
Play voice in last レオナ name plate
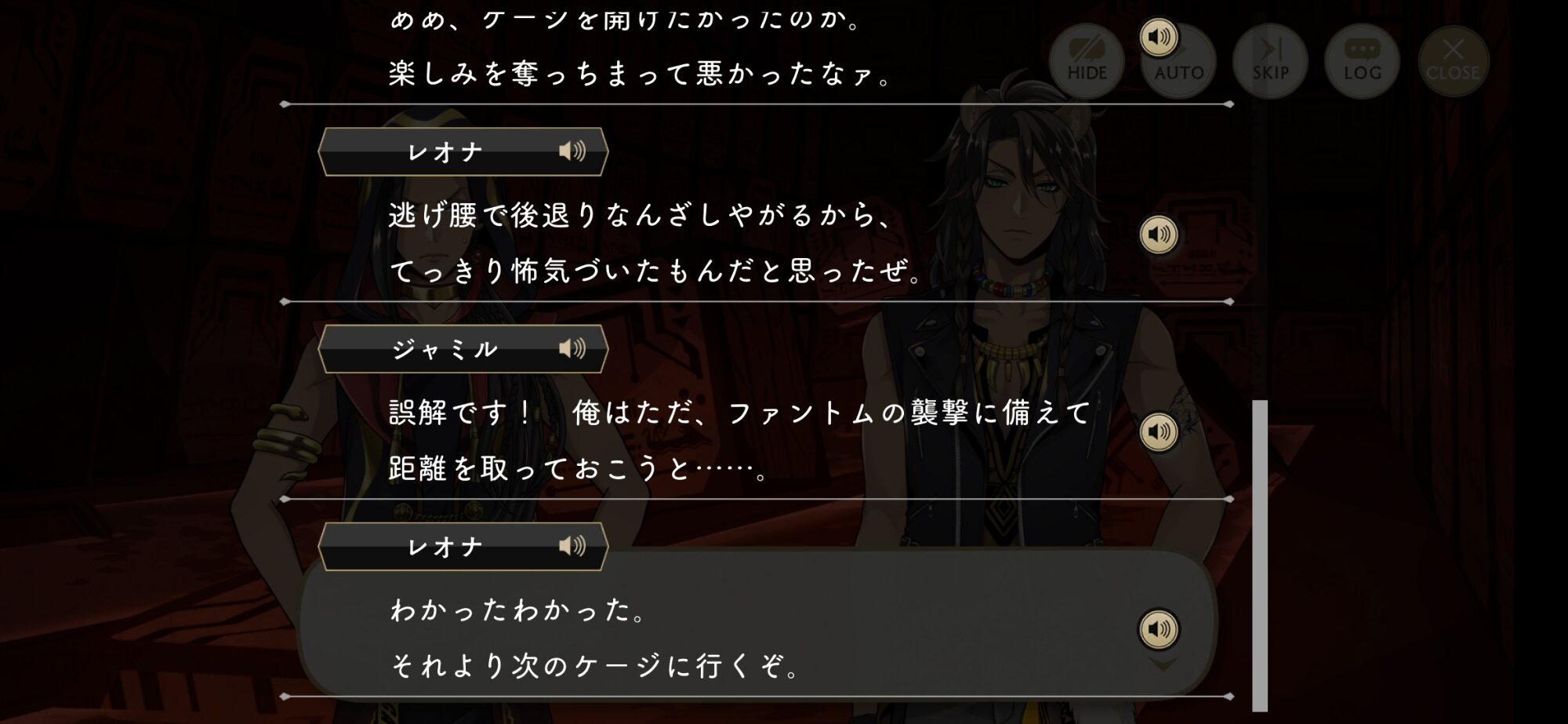[572, 546]
